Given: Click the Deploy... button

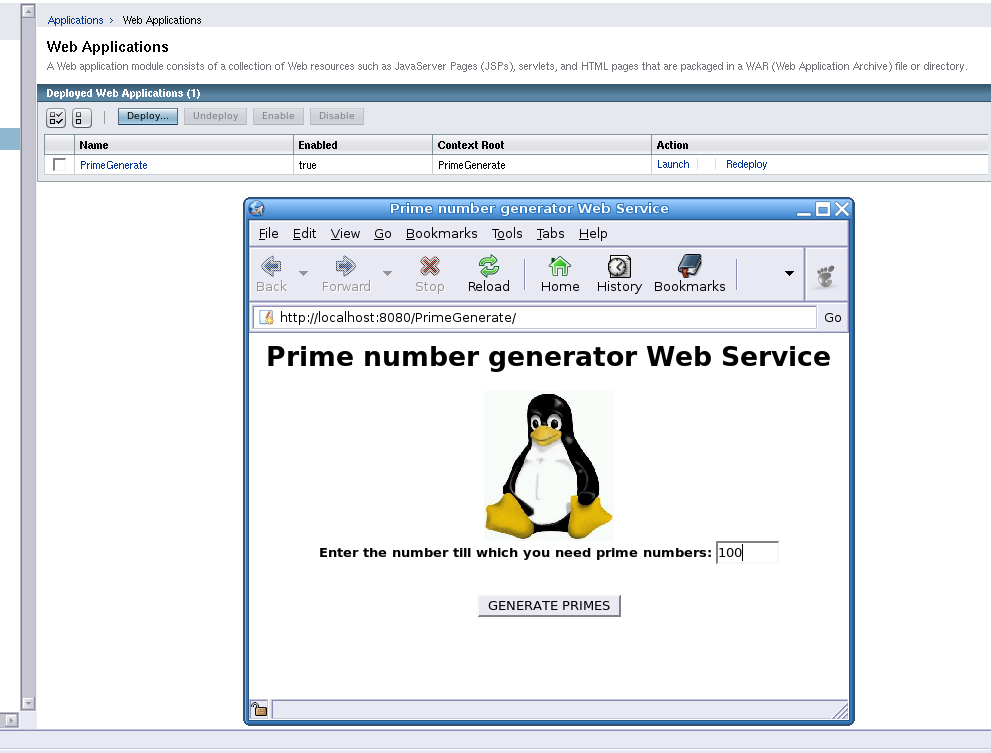Looking at the screenshot, I should [x=148, y=116].
